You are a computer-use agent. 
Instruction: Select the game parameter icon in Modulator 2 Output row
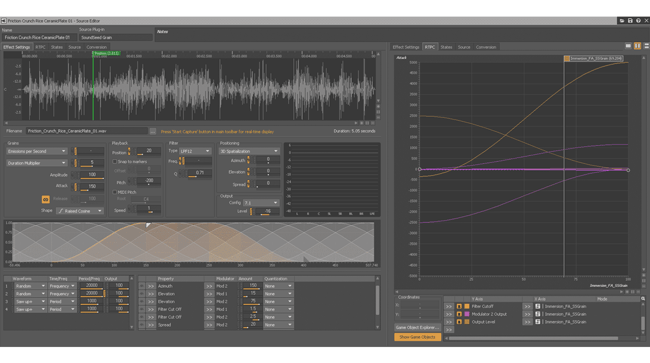538,315
